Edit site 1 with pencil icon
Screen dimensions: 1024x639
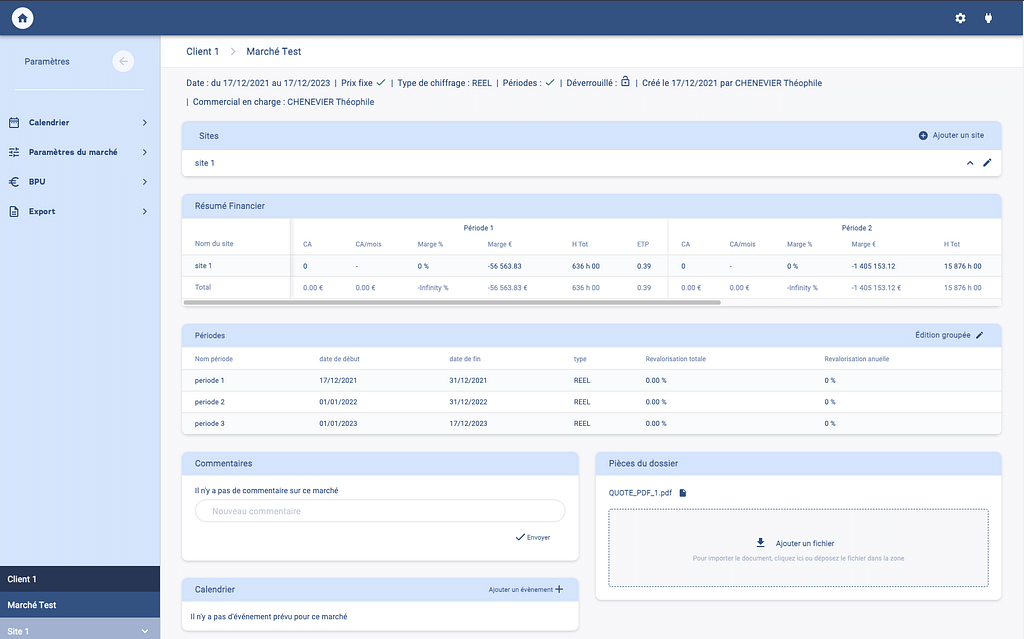(x=987, y=162)
